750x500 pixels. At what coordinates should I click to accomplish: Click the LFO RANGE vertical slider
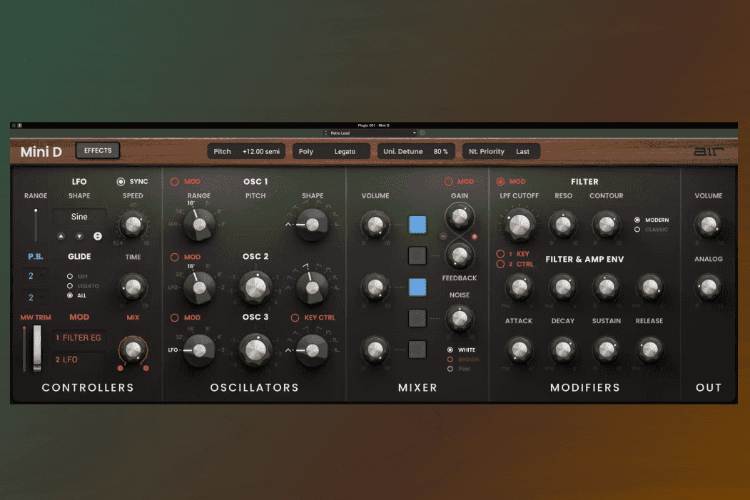(x=35, y=225)
